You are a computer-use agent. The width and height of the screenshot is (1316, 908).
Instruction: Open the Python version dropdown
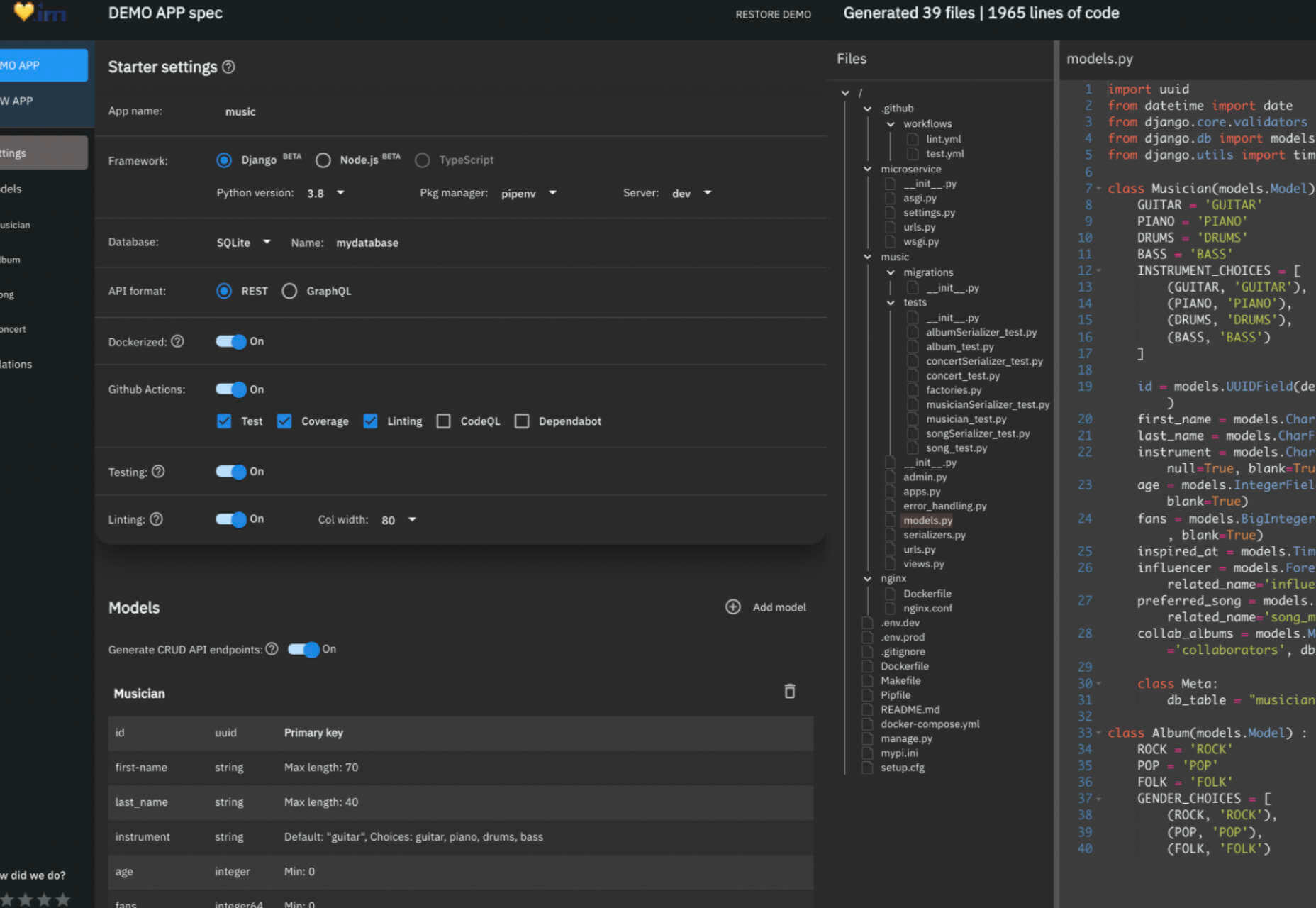click(x=326, y=193)
